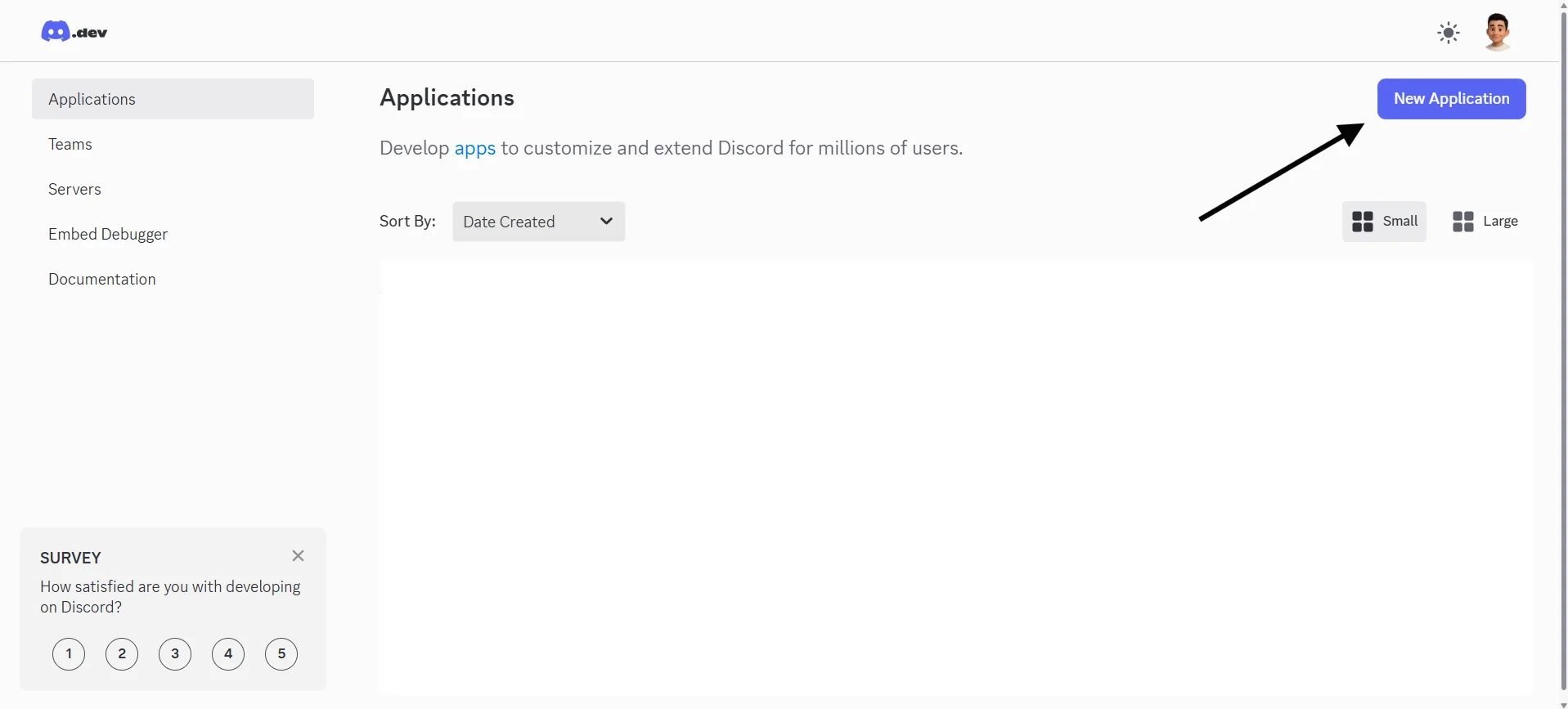Open Servers in the sidebar
1568x709 pixels.
point(74,190)
